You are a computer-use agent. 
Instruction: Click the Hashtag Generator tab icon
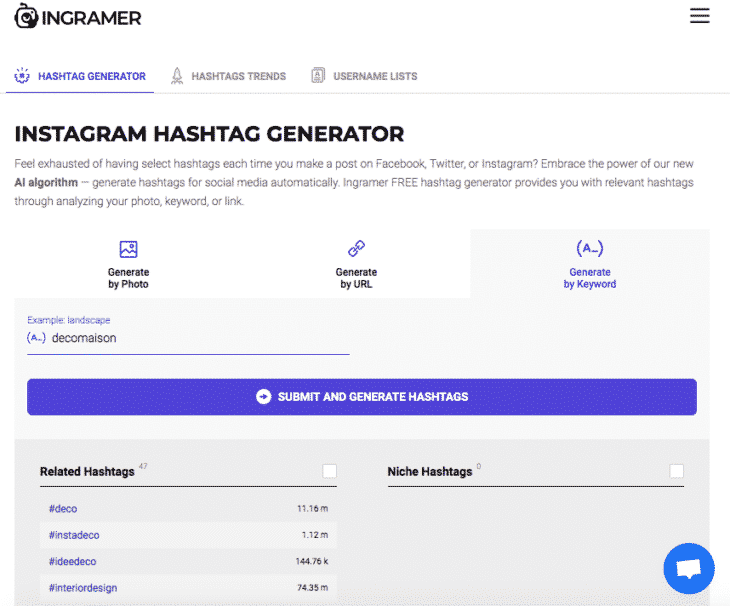22,76
